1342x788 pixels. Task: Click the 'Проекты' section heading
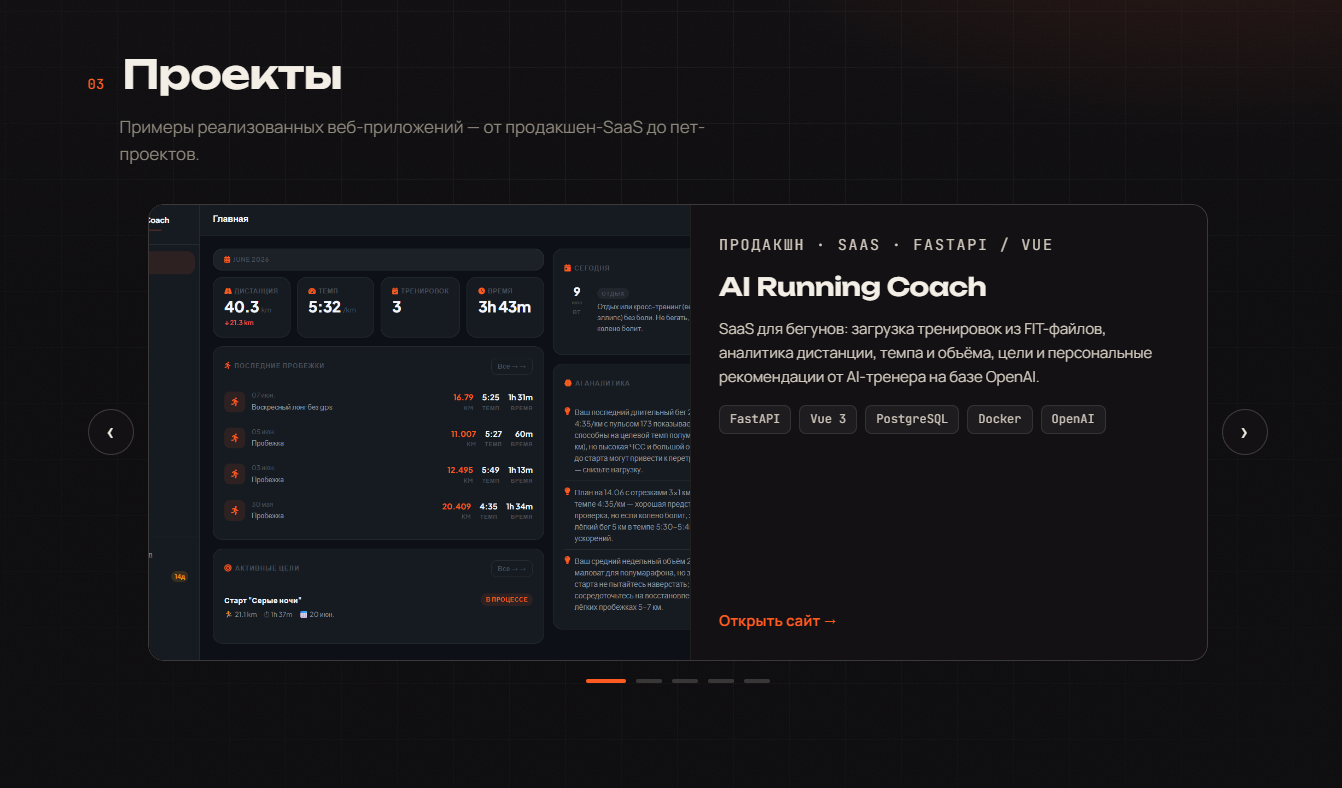(x=232, y=76)
